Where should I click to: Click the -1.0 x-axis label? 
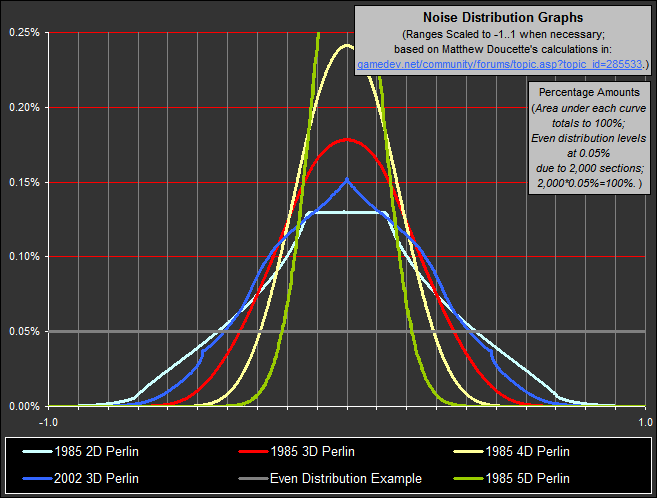point(48,422)
